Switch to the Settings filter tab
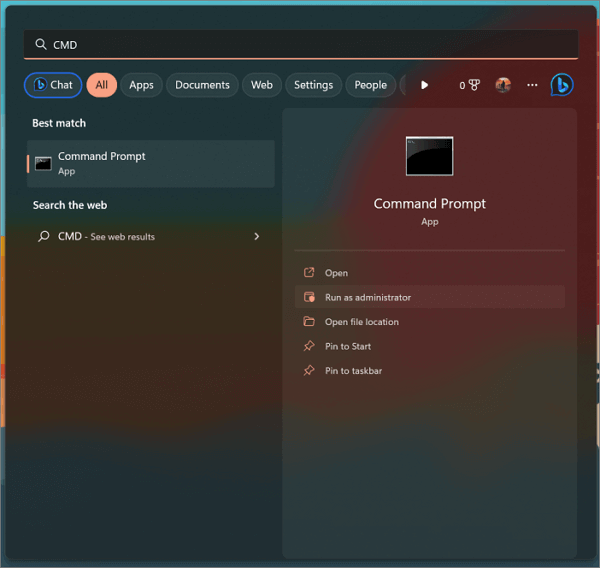This screenshot has height=568, width=600. pos(313,85)
